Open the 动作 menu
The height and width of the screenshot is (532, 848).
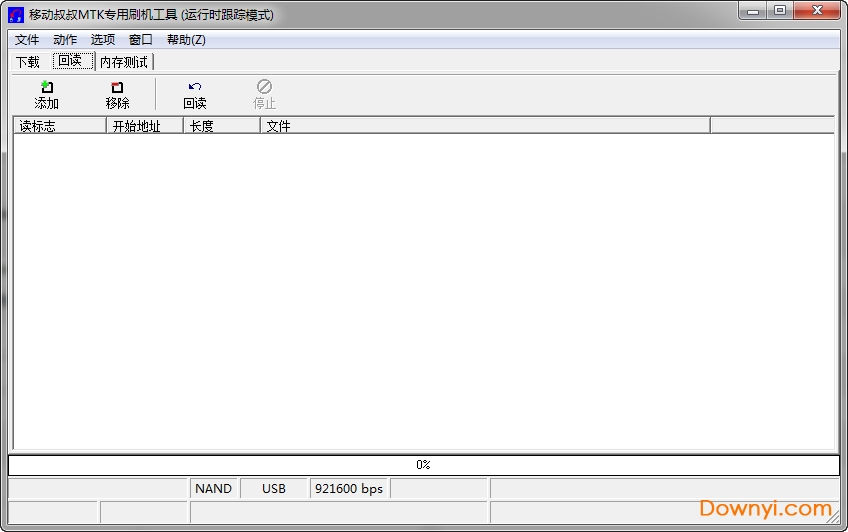pos(65,40)
